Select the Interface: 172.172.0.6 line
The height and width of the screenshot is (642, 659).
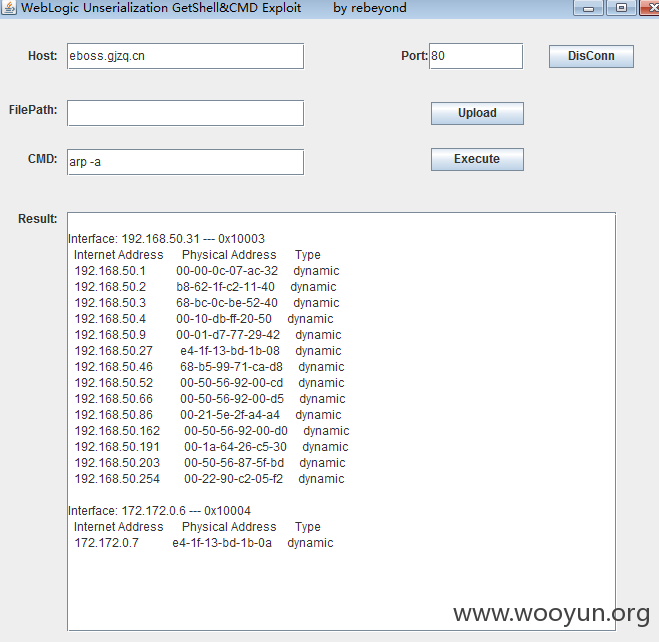click(159, 510)
